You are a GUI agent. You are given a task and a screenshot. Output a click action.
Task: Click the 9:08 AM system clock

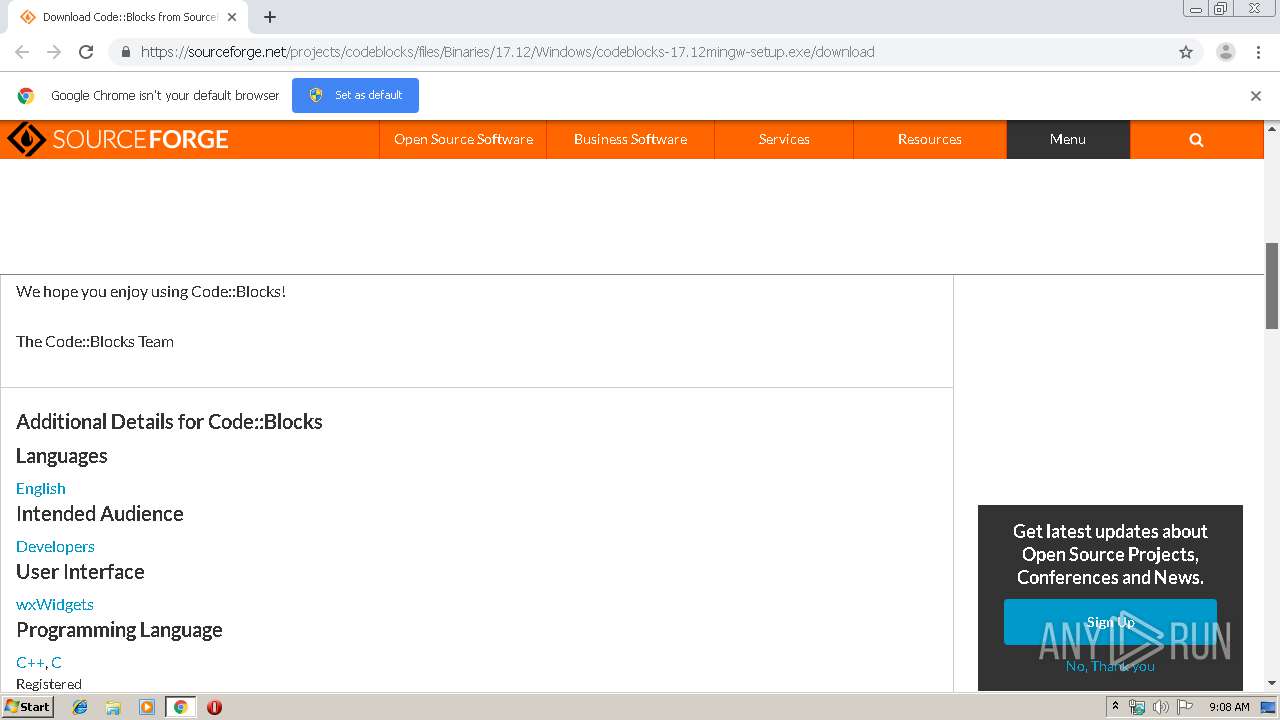click(1229, 707)
